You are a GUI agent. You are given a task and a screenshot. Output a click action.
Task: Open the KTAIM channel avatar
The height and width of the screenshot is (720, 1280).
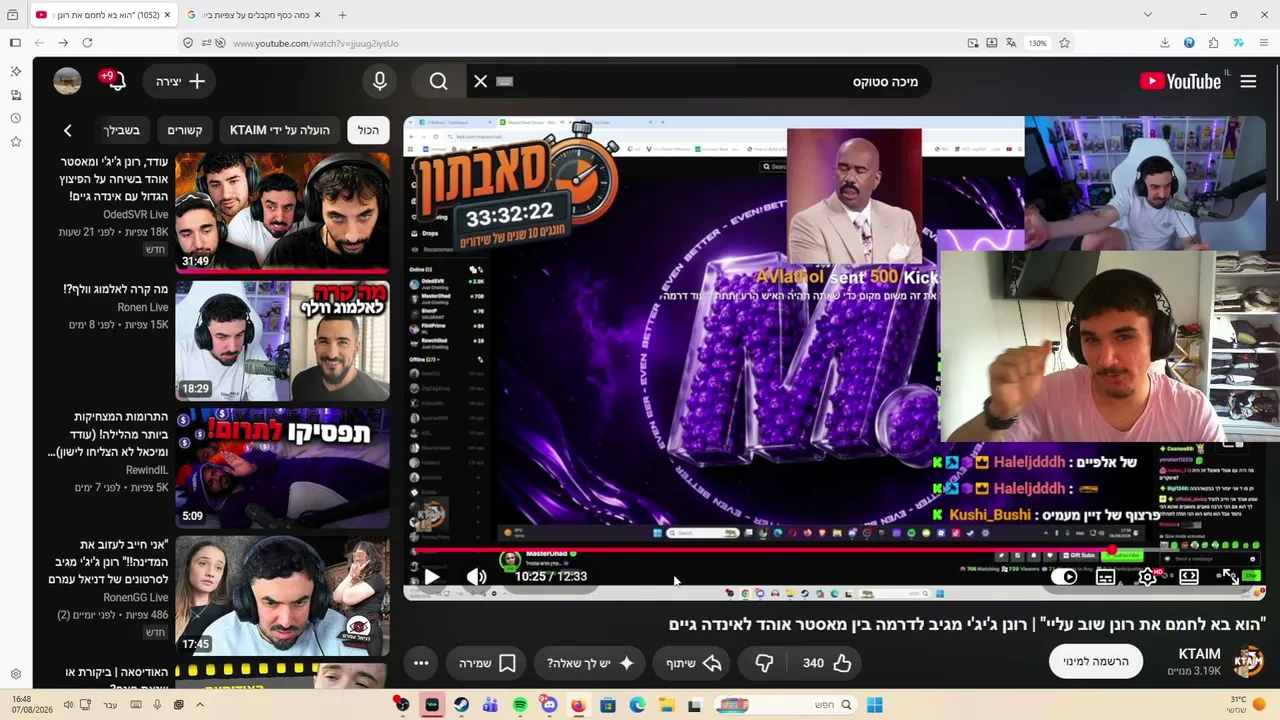1249,662
